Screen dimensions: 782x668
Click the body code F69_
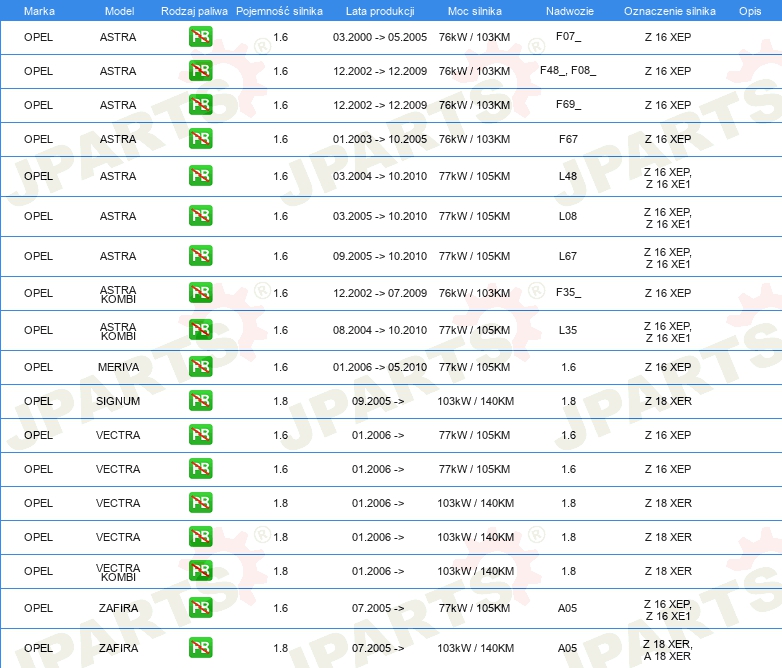point(568,104)
